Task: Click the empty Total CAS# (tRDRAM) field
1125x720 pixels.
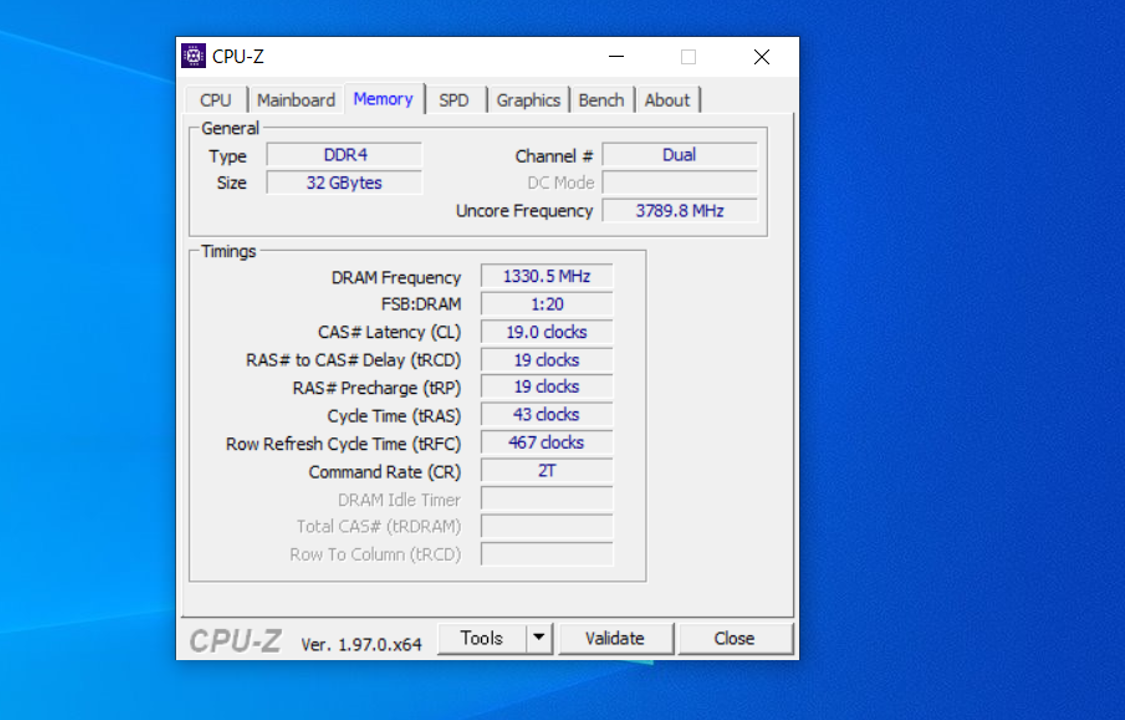Action: pyautogui.click(x=547, y=527)
